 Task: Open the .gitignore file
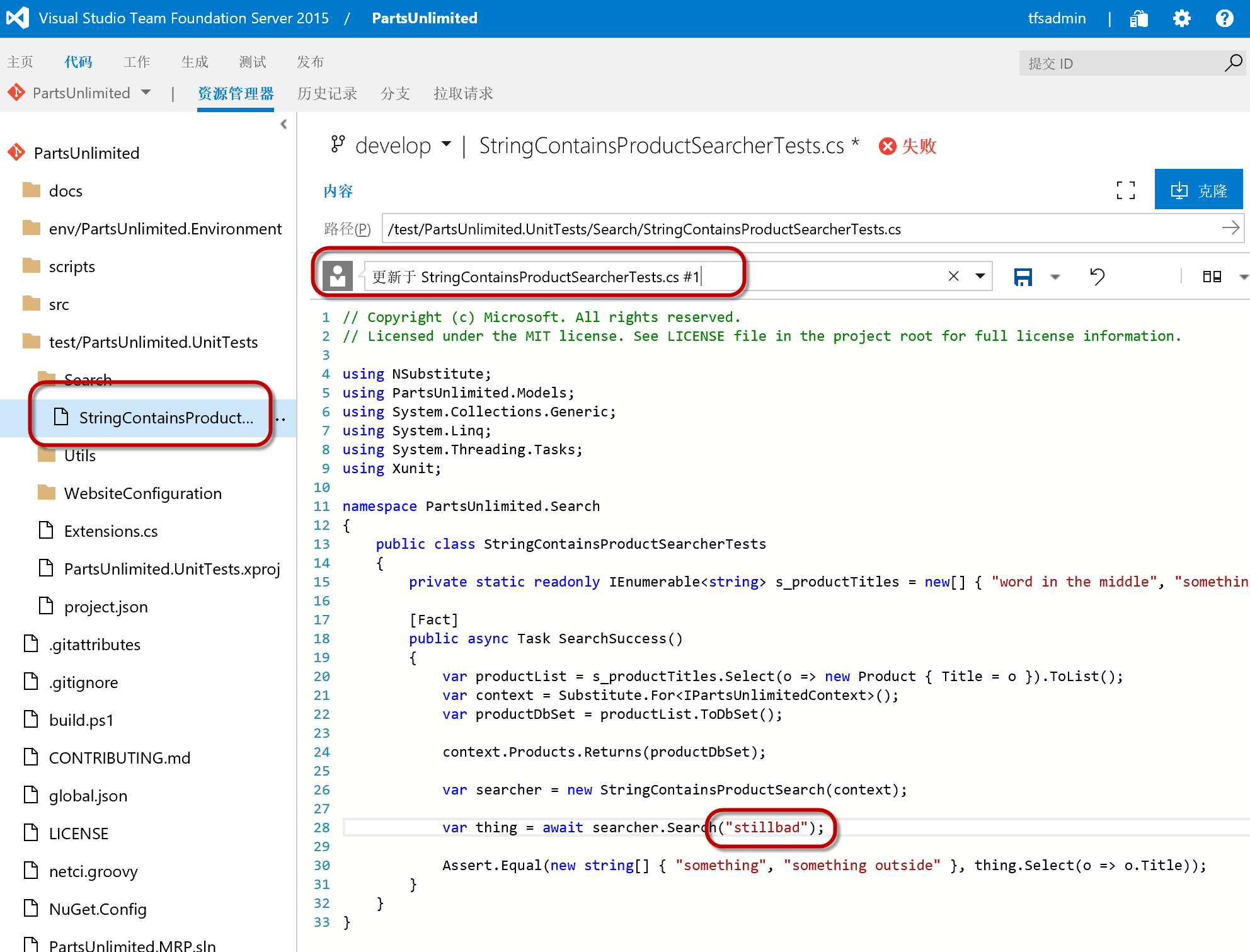coord(83,682)
